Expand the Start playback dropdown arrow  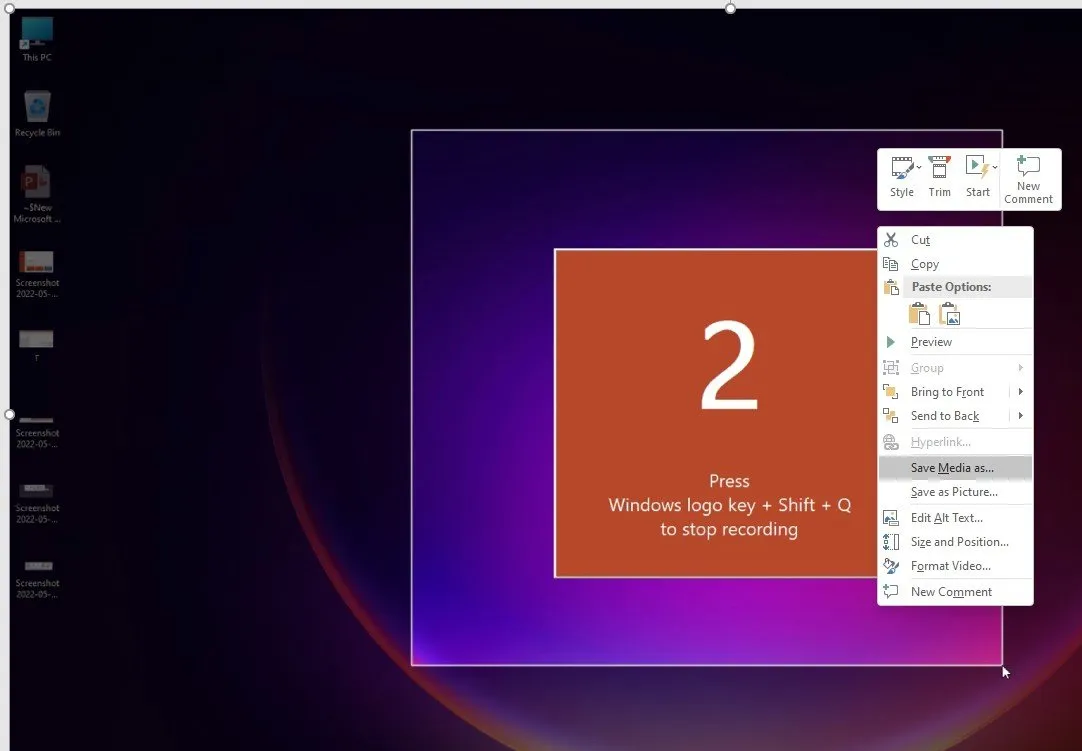click(x=994, y=167)
